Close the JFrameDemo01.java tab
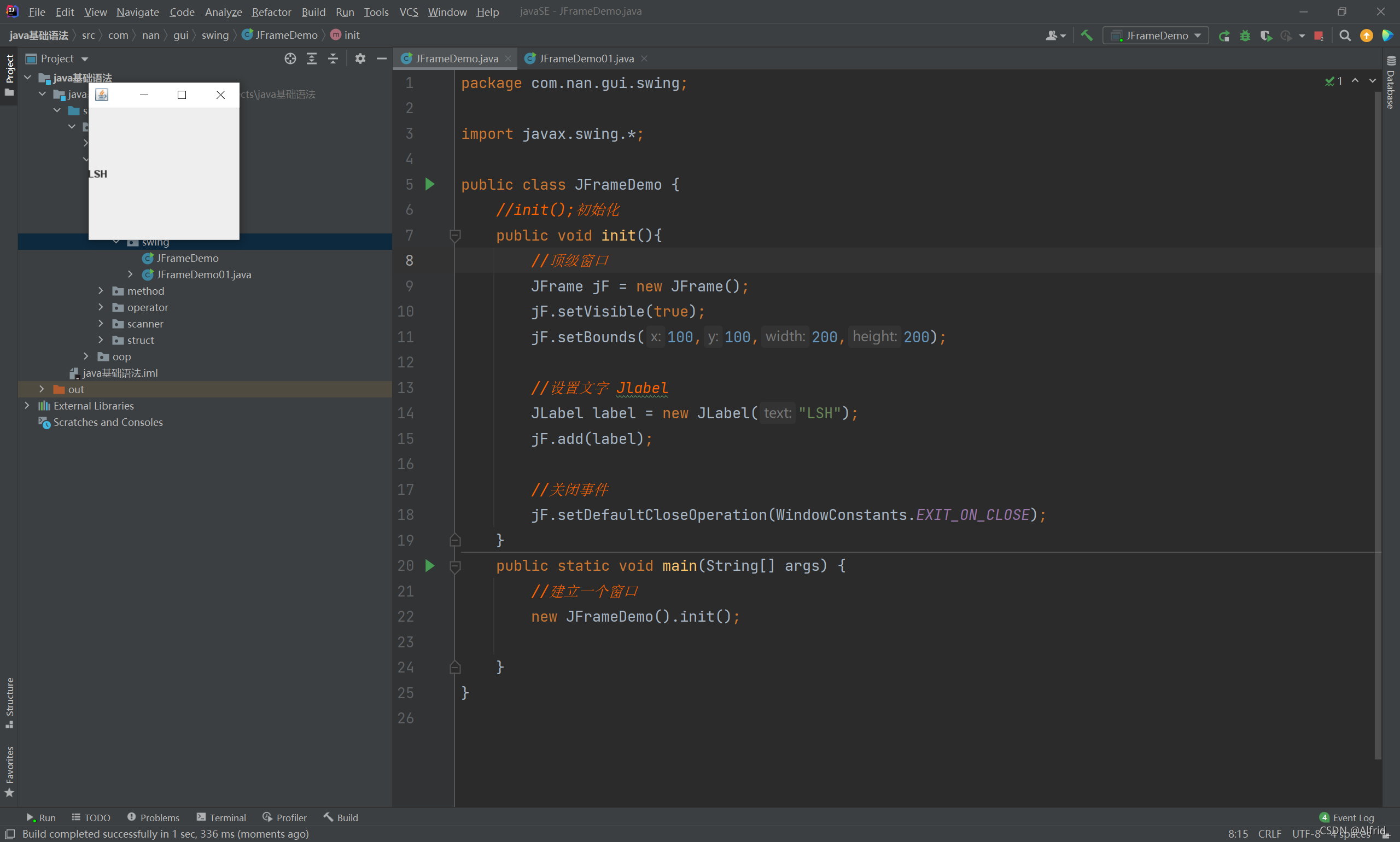Image resolution: width=1400 pixels, height=842 pixels. [644, 59]
